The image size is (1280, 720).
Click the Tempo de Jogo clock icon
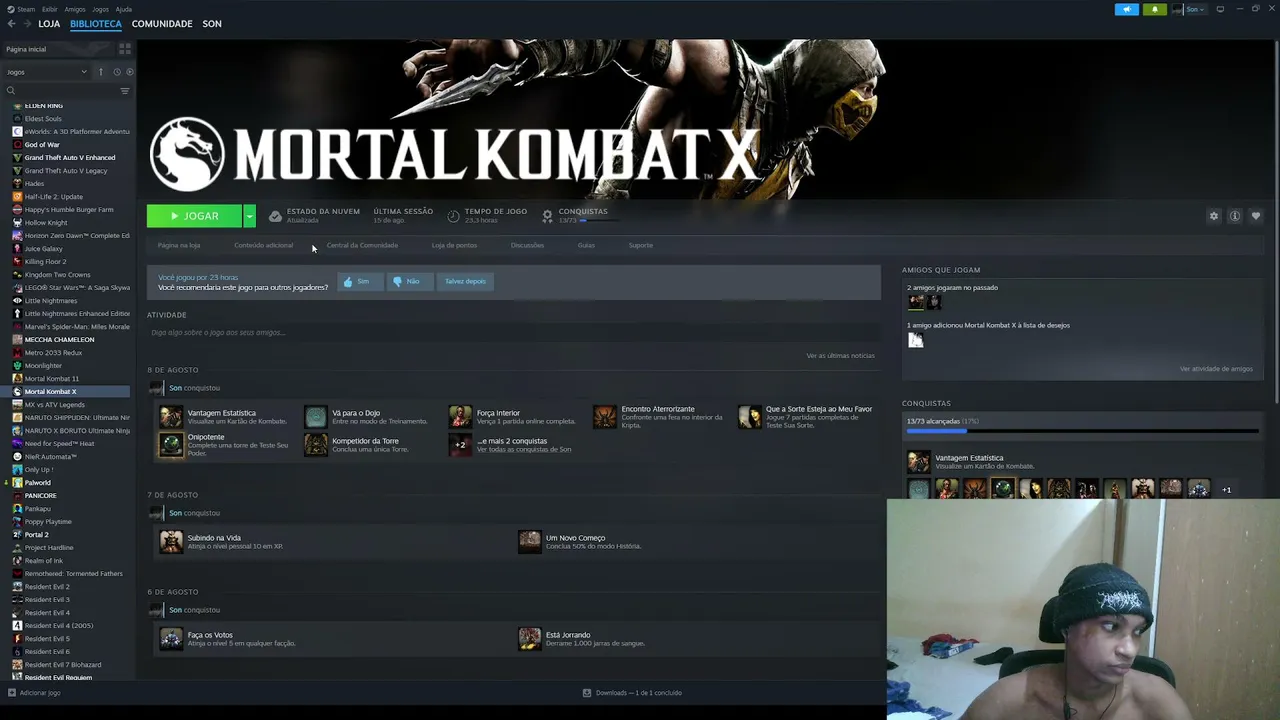(453, 216)
